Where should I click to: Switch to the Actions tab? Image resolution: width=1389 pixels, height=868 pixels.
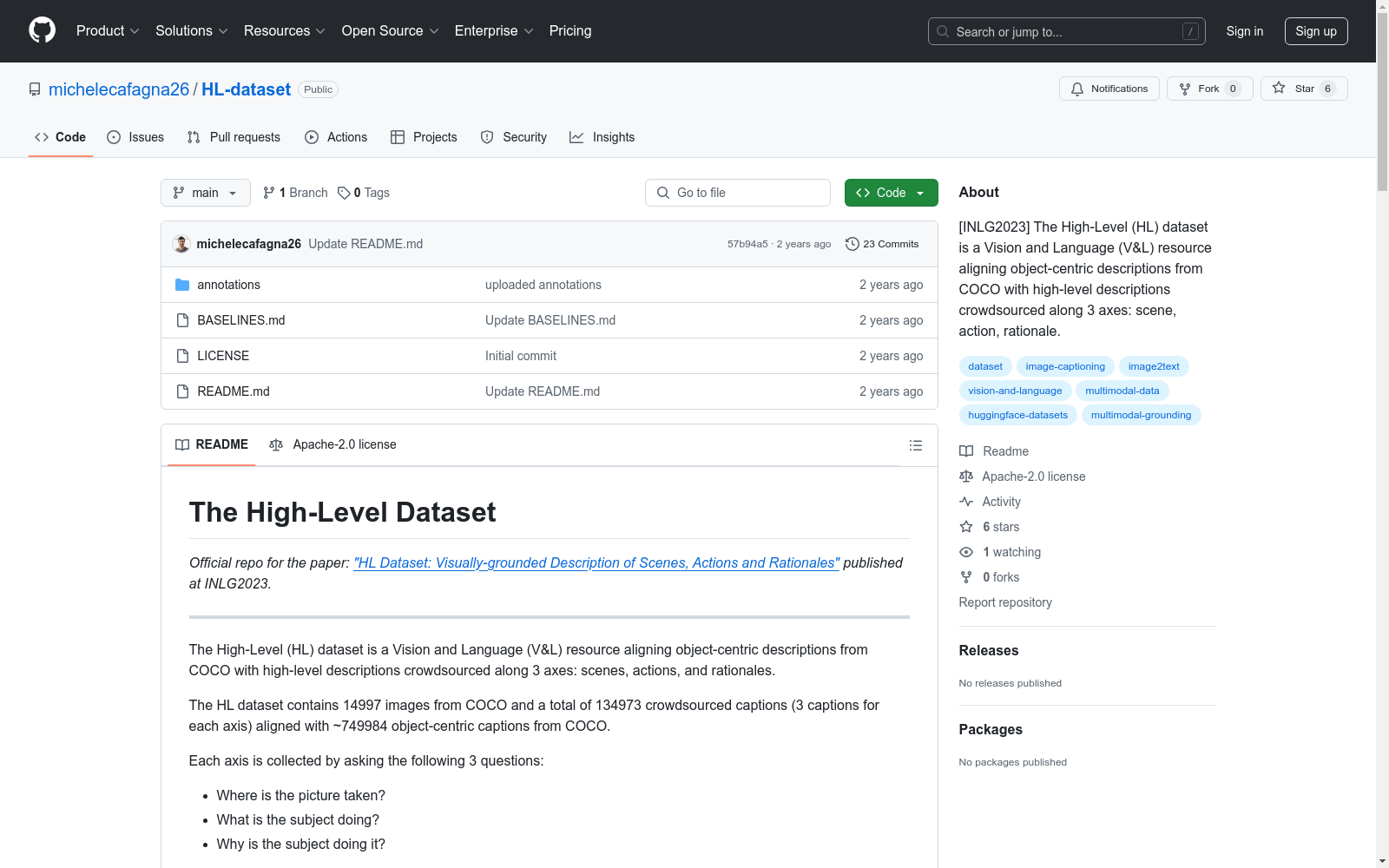click(336, 137)
